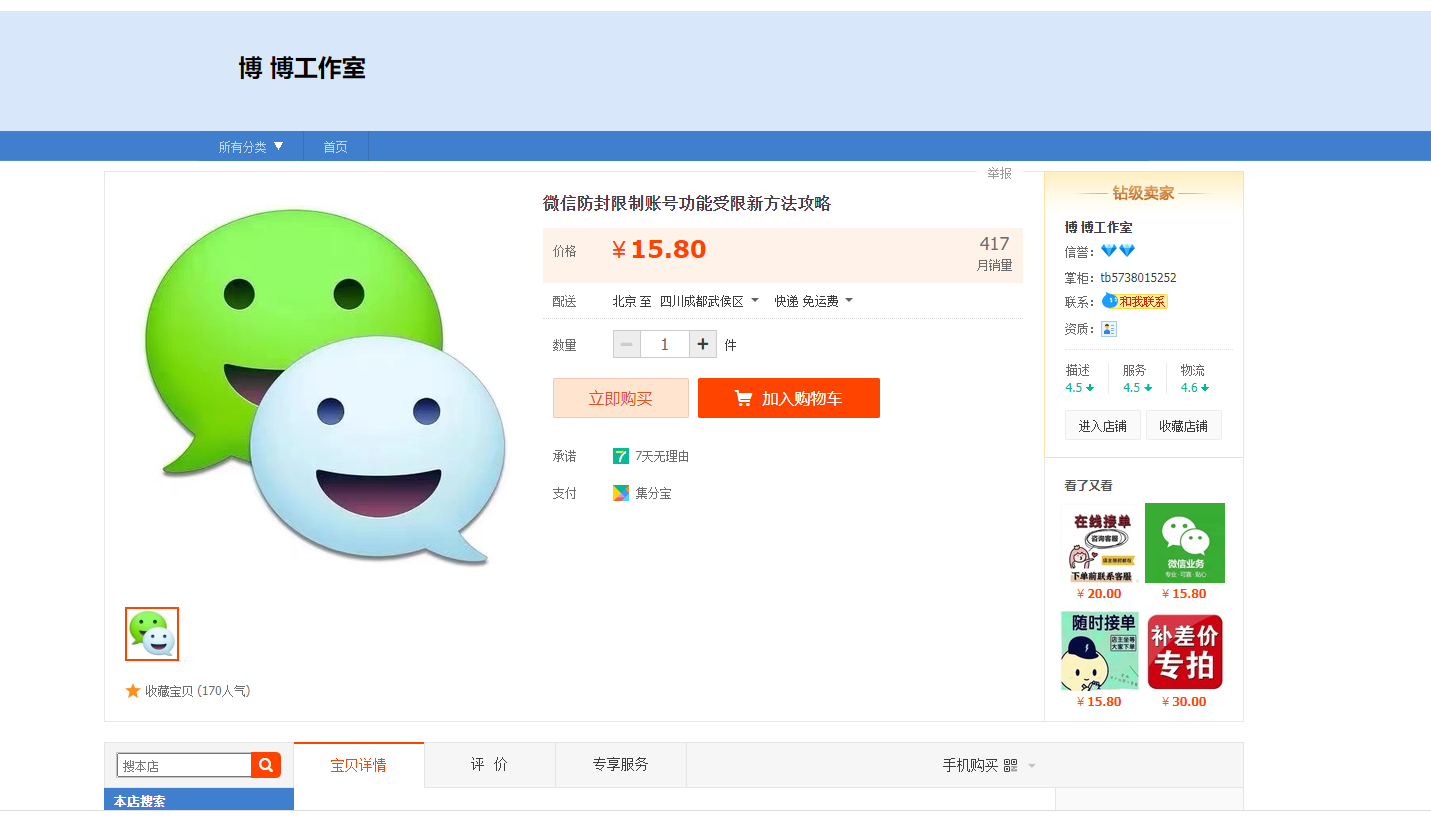The height and width of the screenshot is (834, 1431).
Task: Click the 立即购买 button
Action: tap(621, 398)
